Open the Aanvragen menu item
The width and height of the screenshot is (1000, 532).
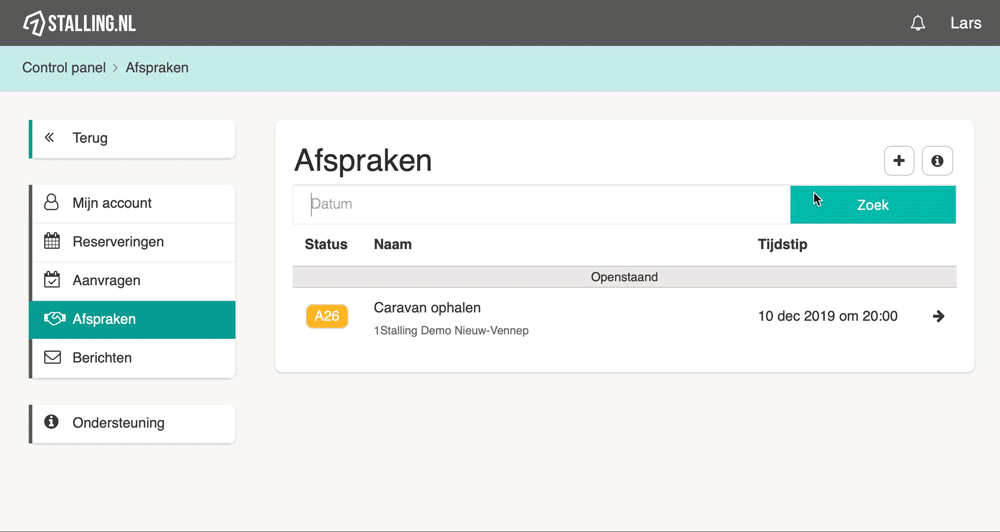[x=133, y=281]
